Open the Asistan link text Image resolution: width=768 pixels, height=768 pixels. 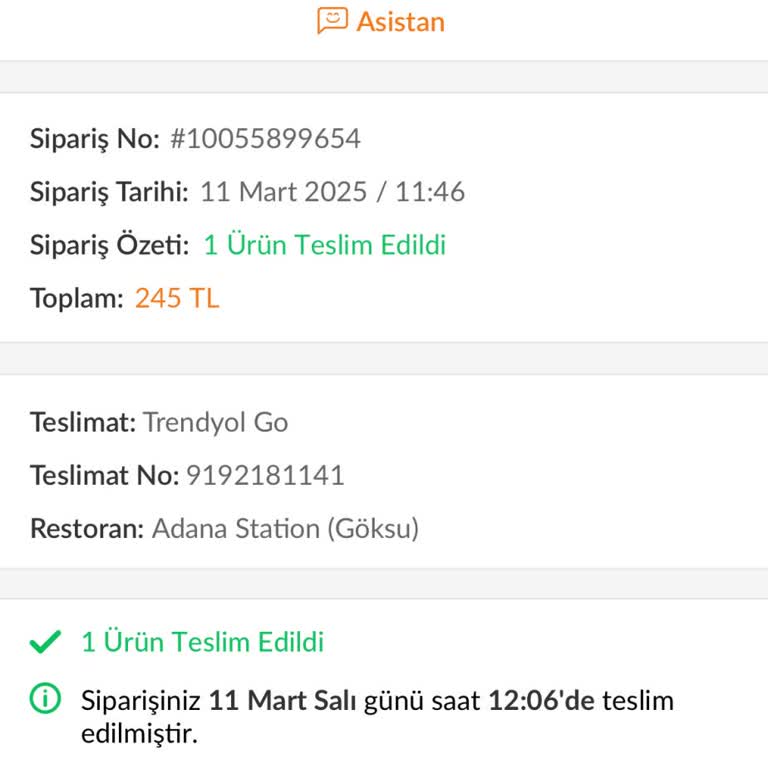pos(400,21)
